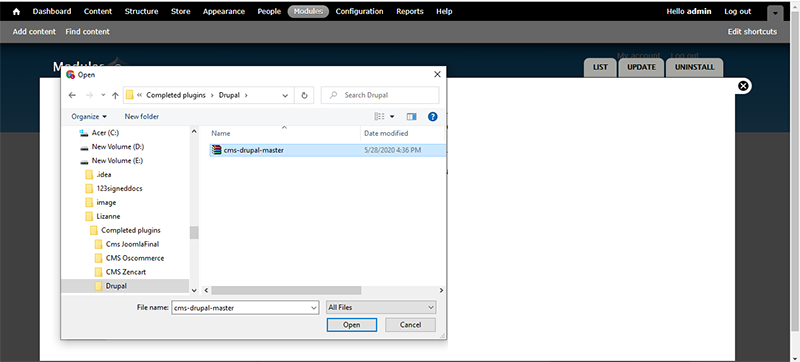The width and height of the screenshot is (800, 362).
Task: Go up one folder level arrow
Action: coord(115,95)
